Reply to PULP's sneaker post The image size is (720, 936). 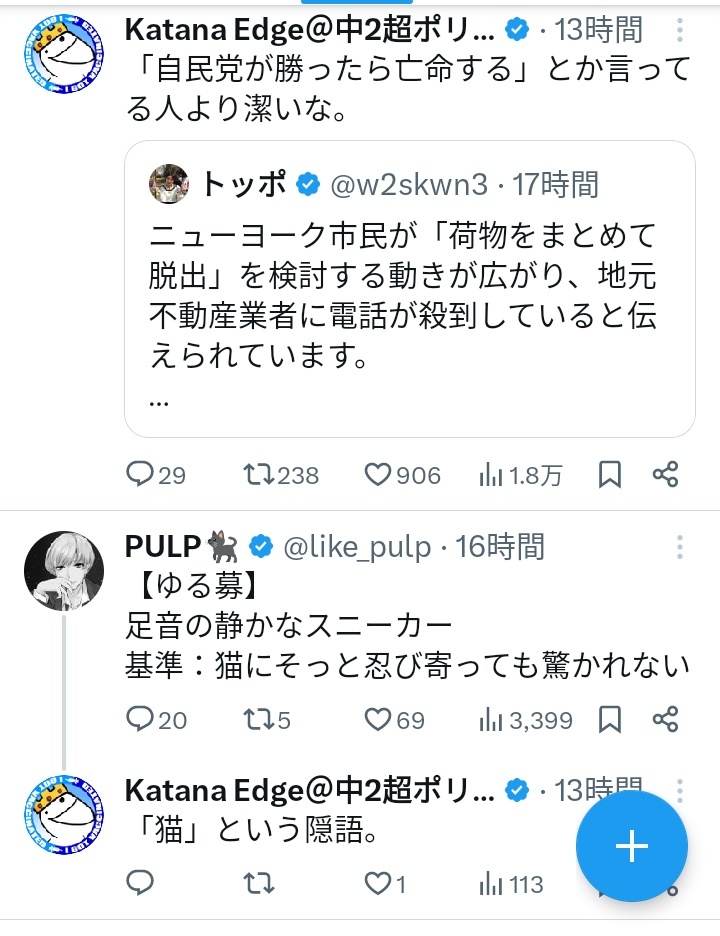[139, 718]
